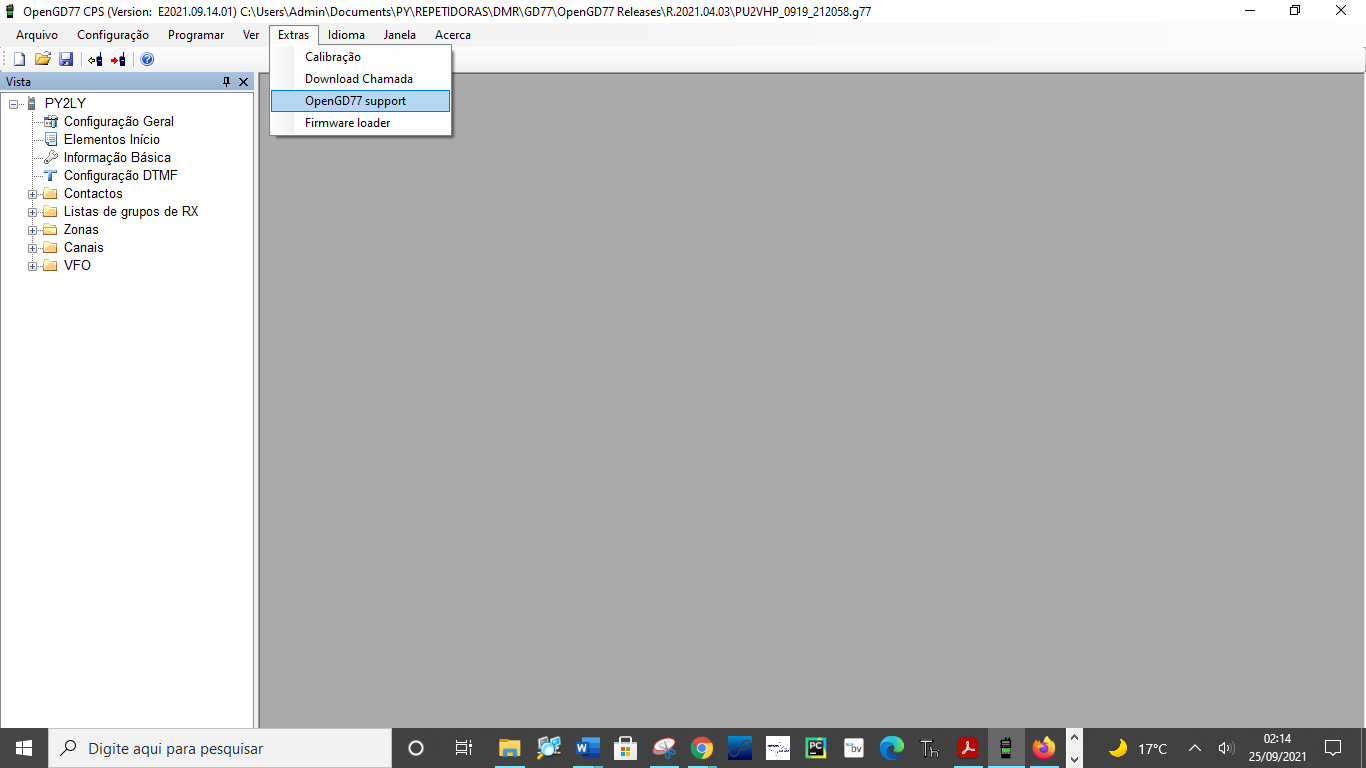Show hidden system tray icons
The width and height of the screenshot is (1366, 768).
1195,748
